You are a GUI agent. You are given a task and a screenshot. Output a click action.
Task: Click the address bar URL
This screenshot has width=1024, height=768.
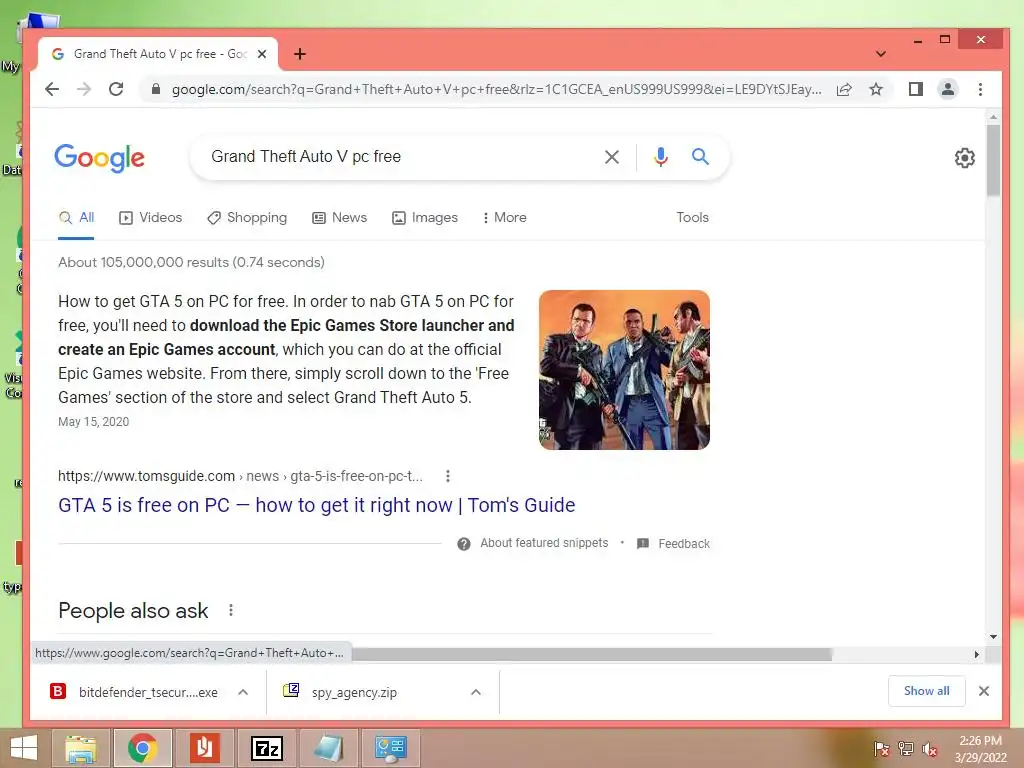click(496, 89)
